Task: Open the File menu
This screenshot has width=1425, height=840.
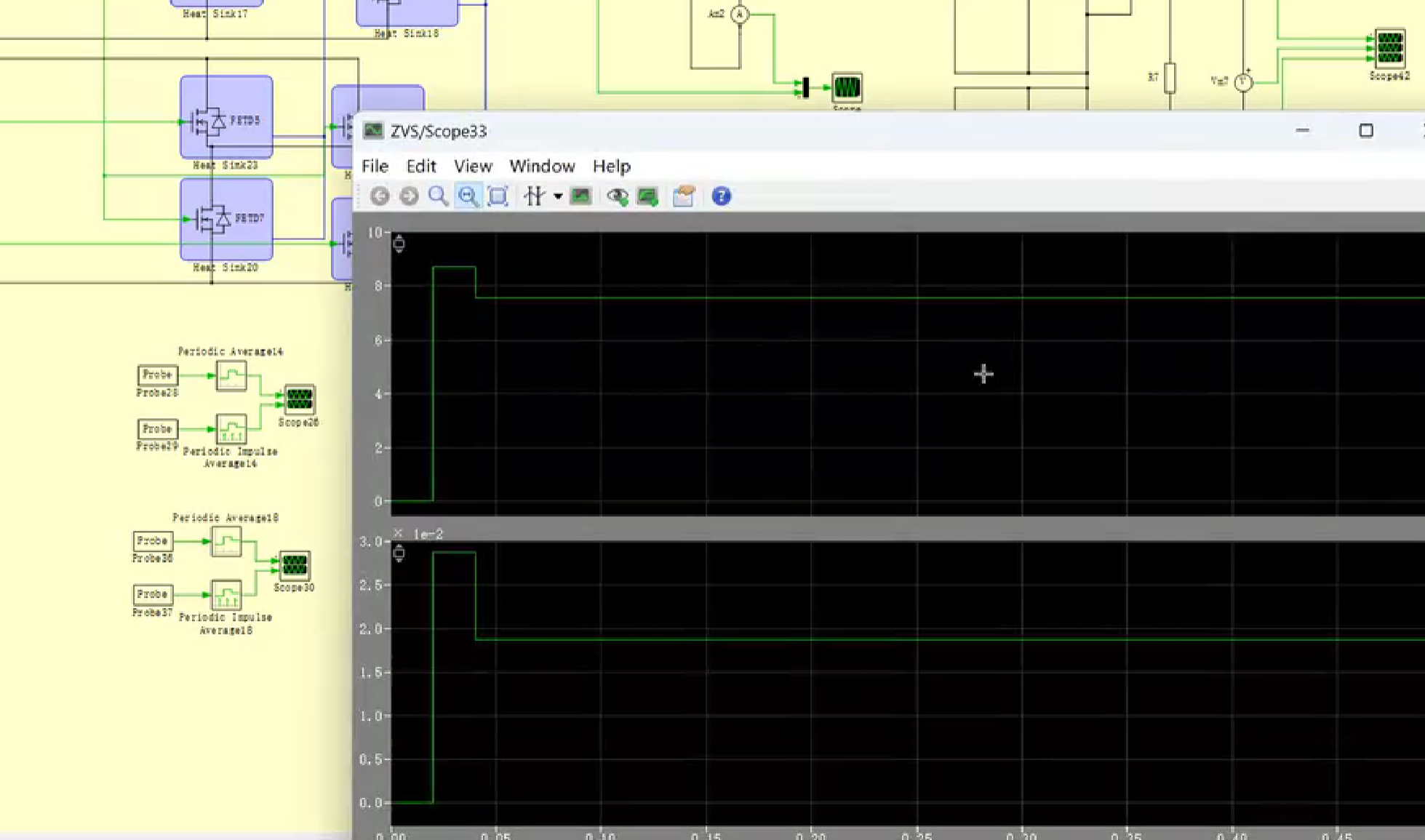Action: pos(375,167)
